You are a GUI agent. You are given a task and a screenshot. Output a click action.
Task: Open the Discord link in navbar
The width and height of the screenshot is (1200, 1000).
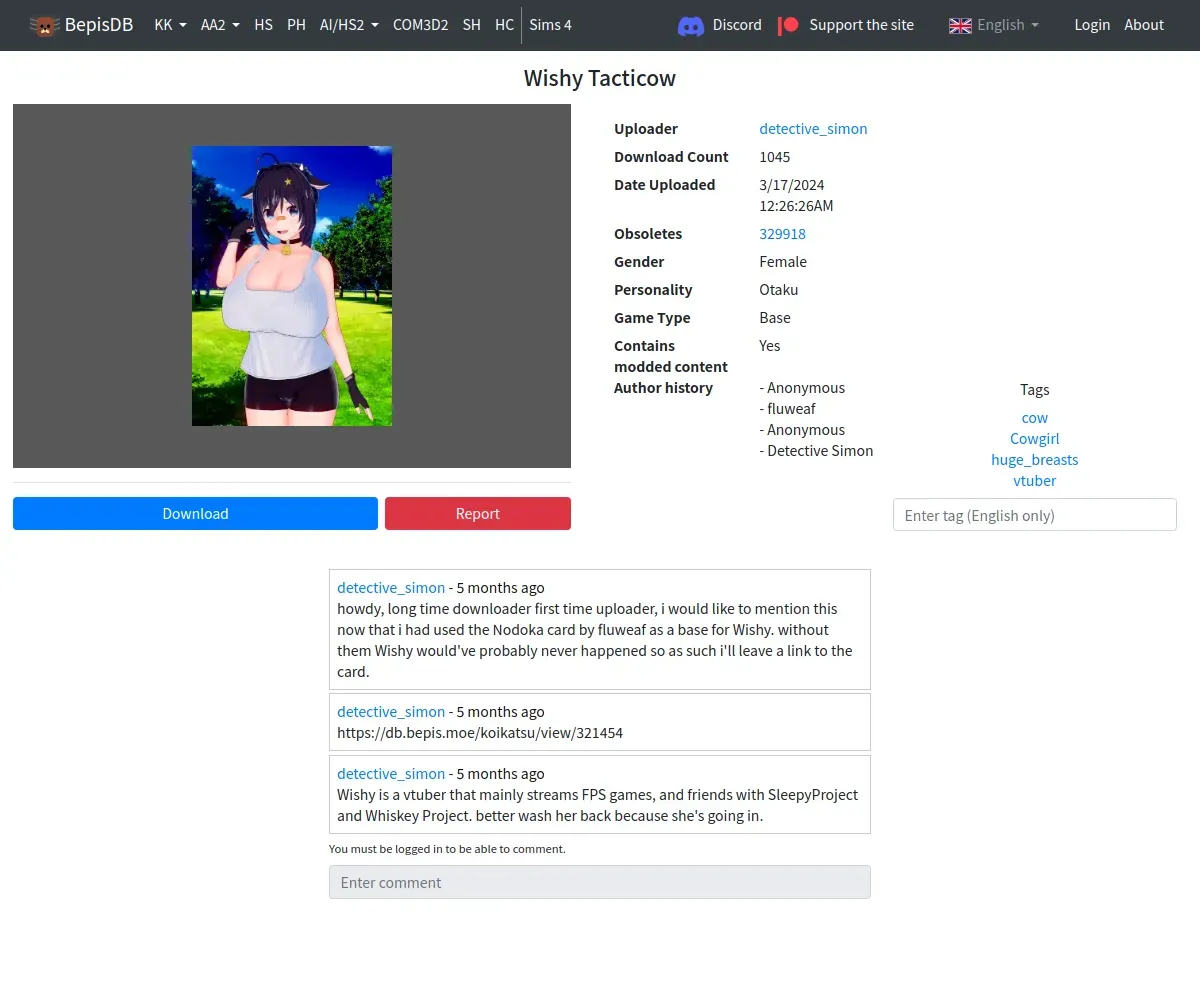pyautogui.click(x=737, y=25)
